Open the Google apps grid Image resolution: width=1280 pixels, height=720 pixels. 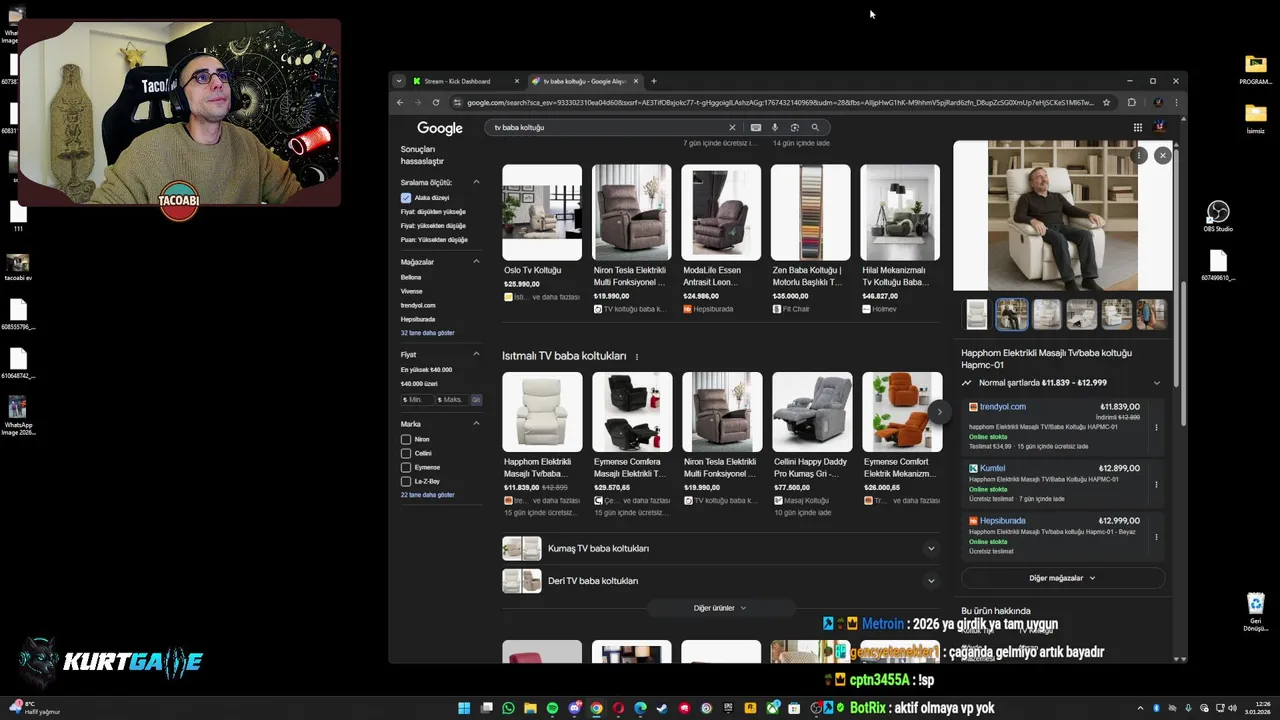tap(1137, 128)
